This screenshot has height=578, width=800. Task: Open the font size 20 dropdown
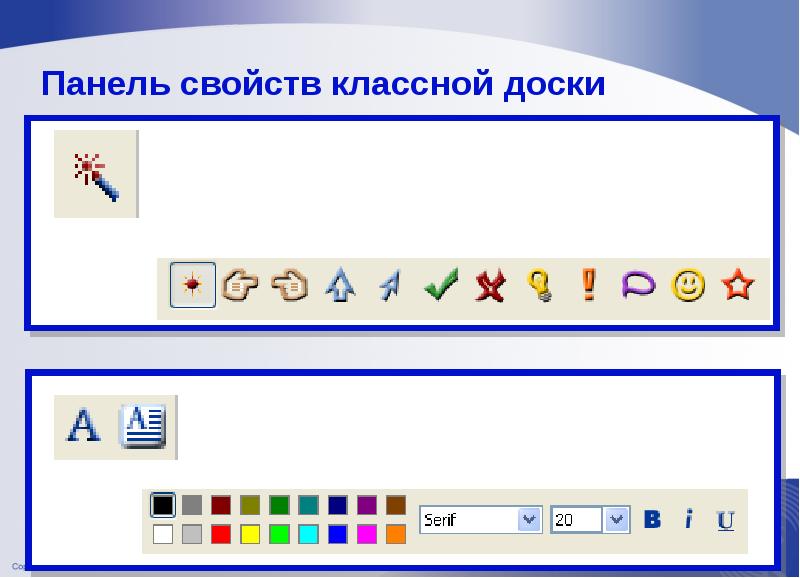[616, 520]
